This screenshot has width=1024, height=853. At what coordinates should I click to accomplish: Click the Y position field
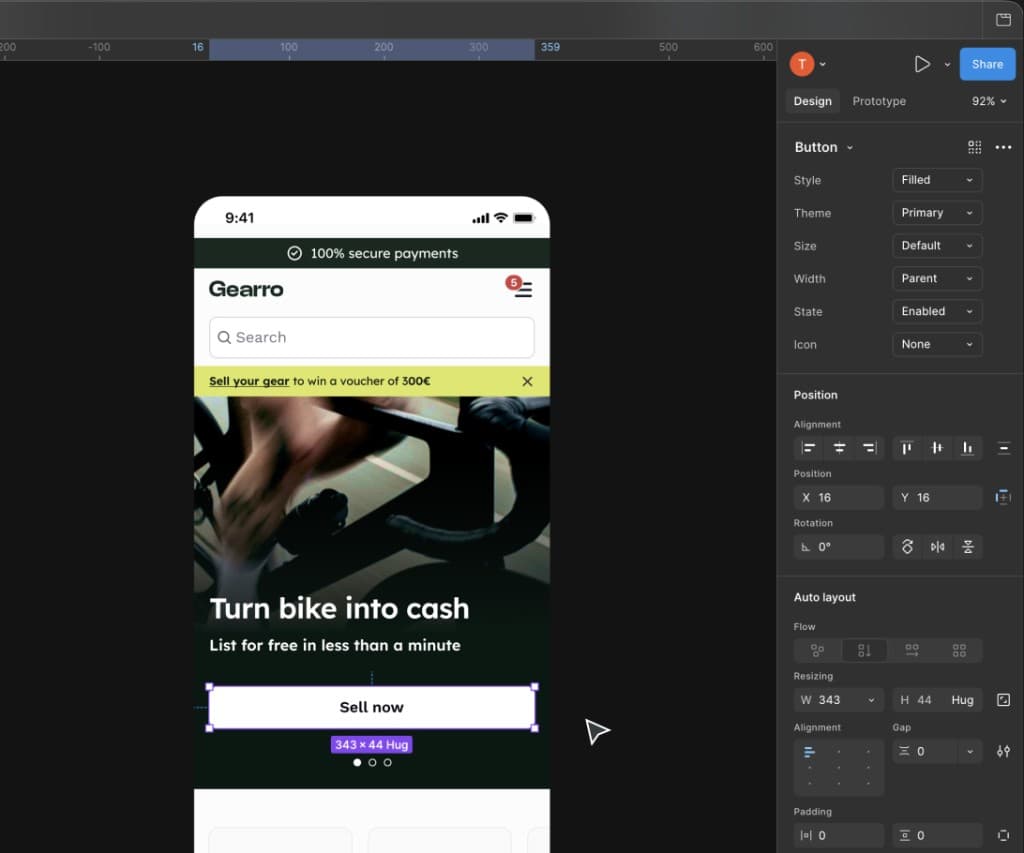(937, 498)
